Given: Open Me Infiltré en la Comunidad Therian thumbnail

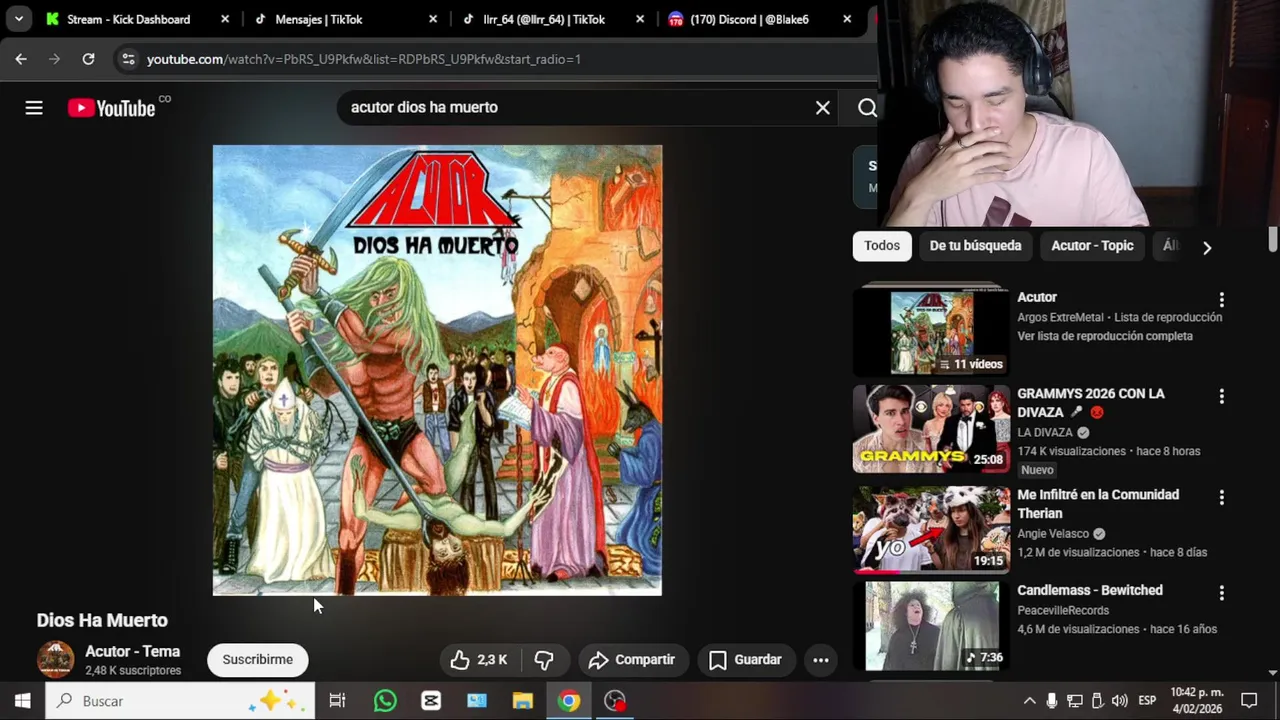Looking at the screenshot, I should (x=932, y=530).
